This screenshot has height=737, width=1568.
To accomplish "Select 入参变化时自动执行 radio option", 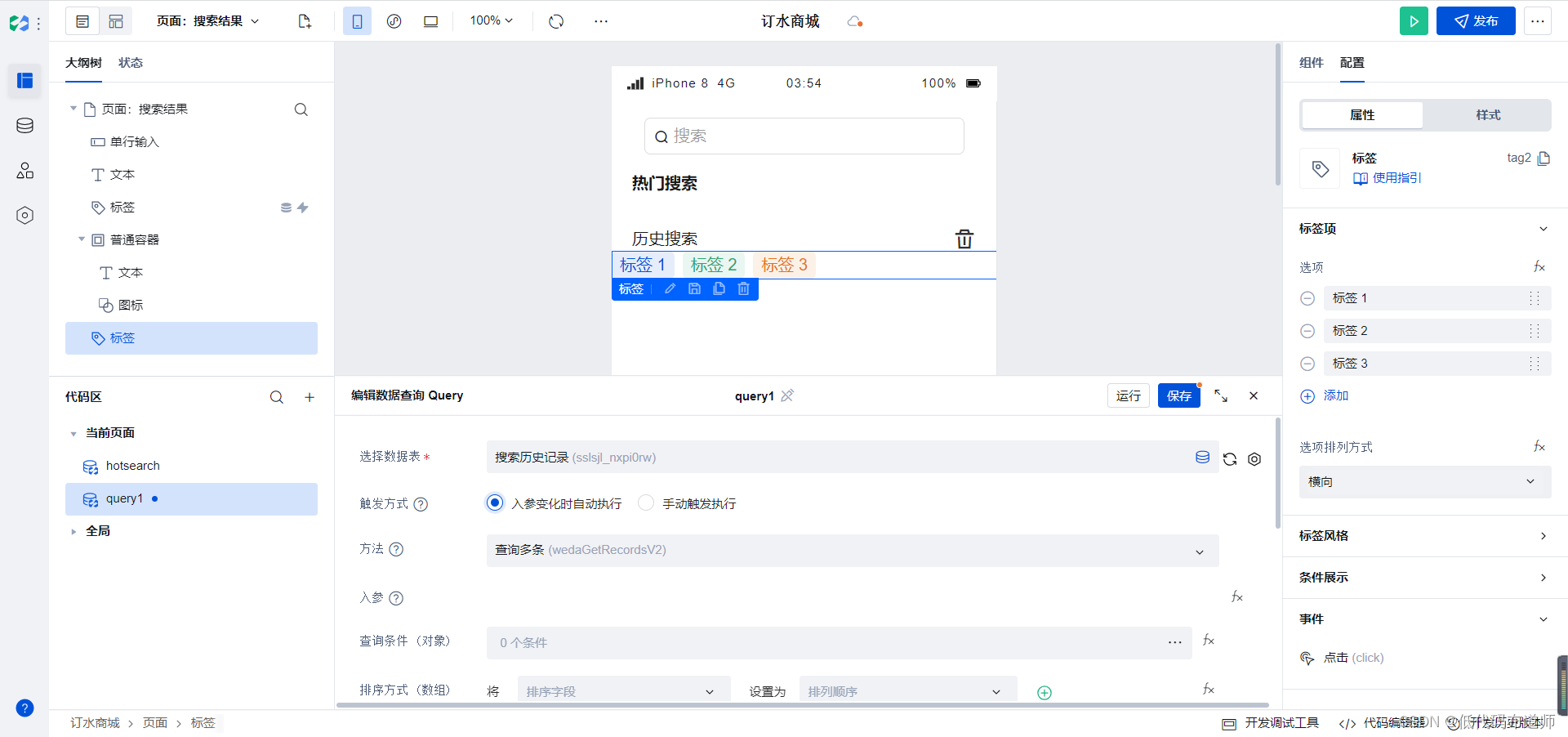I will 495,502.
